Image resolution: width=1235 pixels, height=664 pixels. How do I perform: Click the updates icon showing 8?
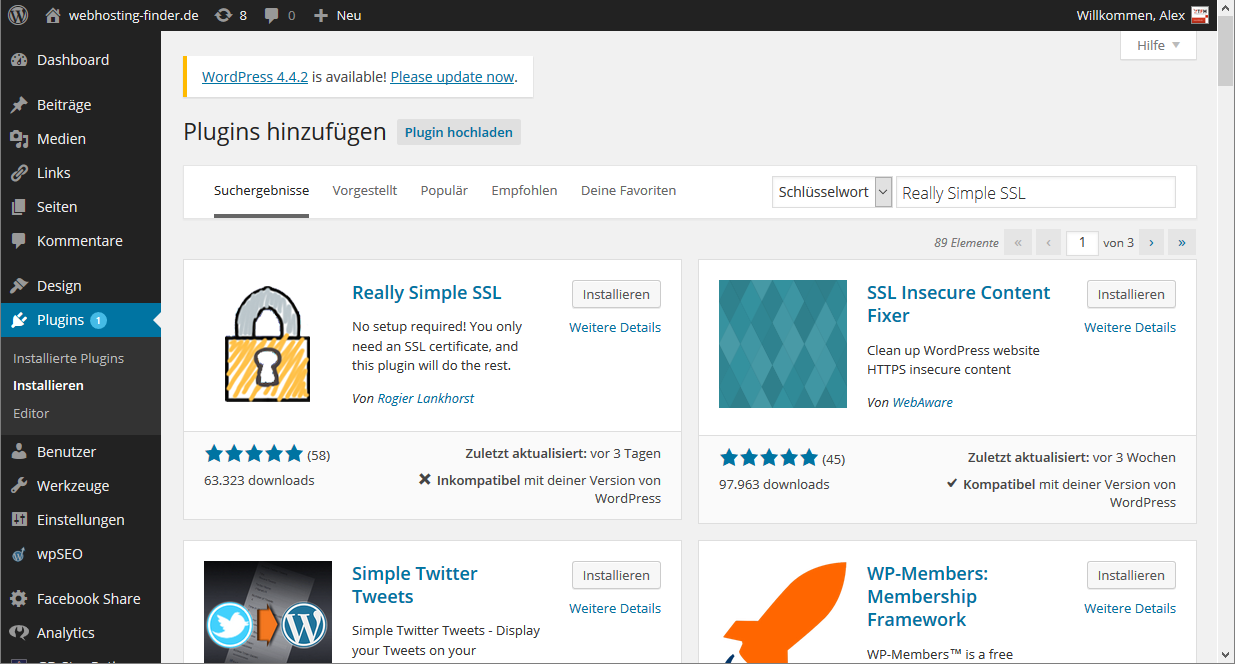[223, 15]
